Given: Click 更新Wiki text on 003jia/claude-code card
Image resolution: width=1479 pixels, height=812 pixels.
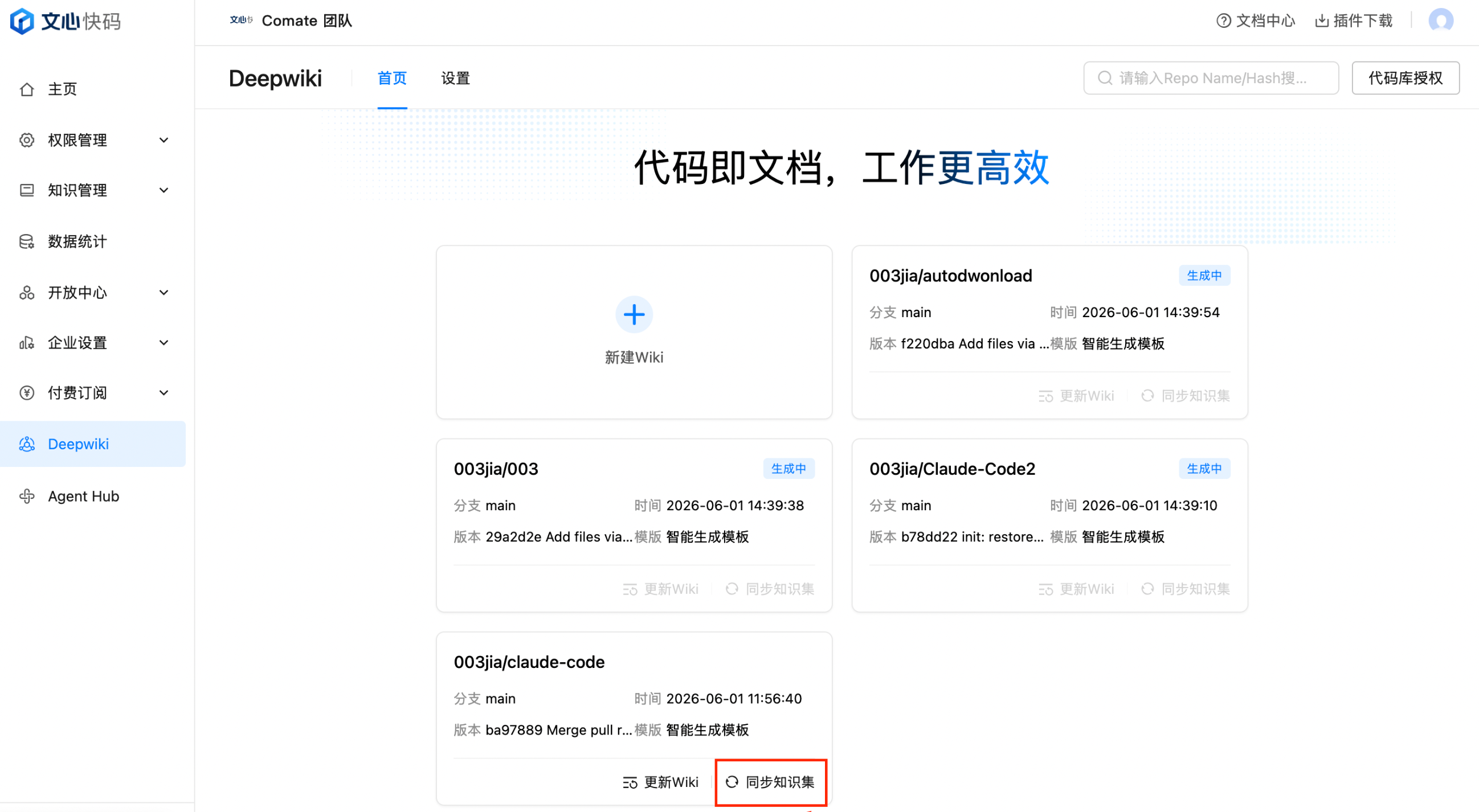Looking at the screenshot, I should pos(671,783).
